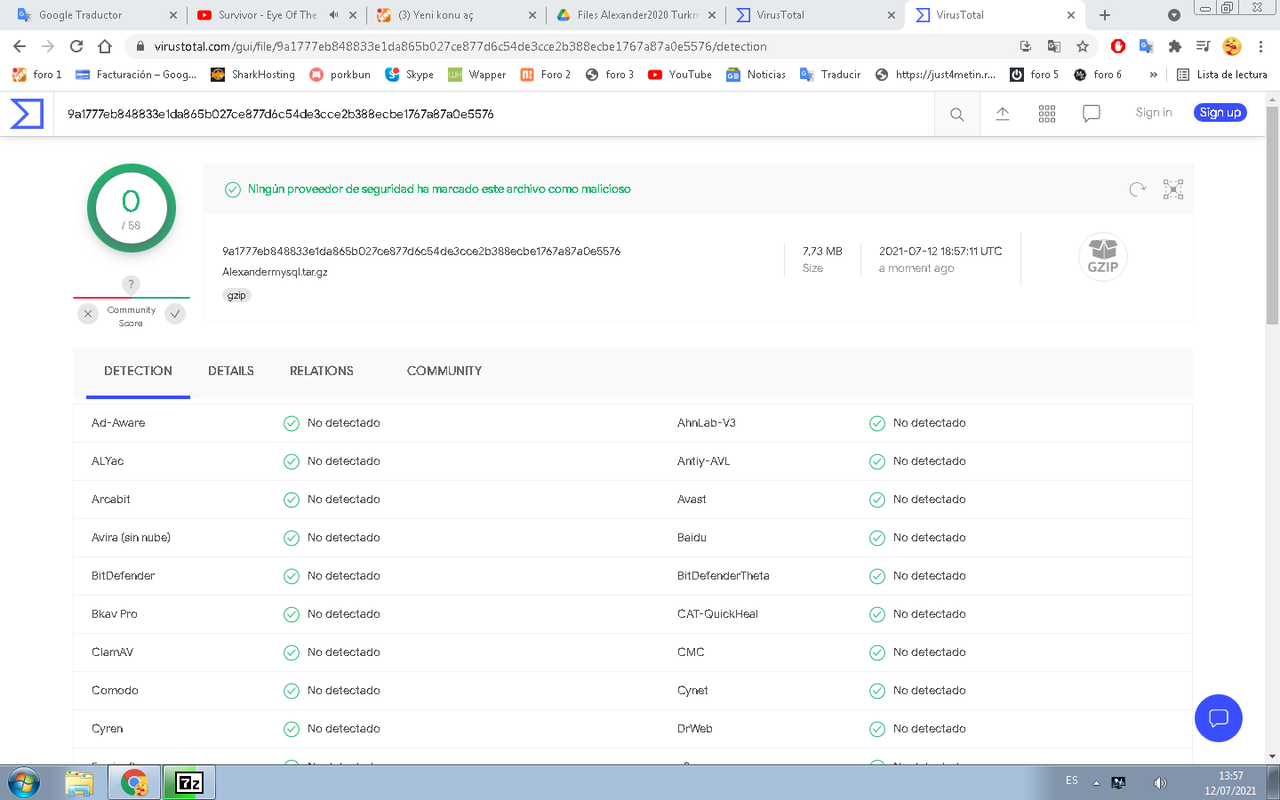Reanalyze the file with the refresh icon

pos(1137,189)
